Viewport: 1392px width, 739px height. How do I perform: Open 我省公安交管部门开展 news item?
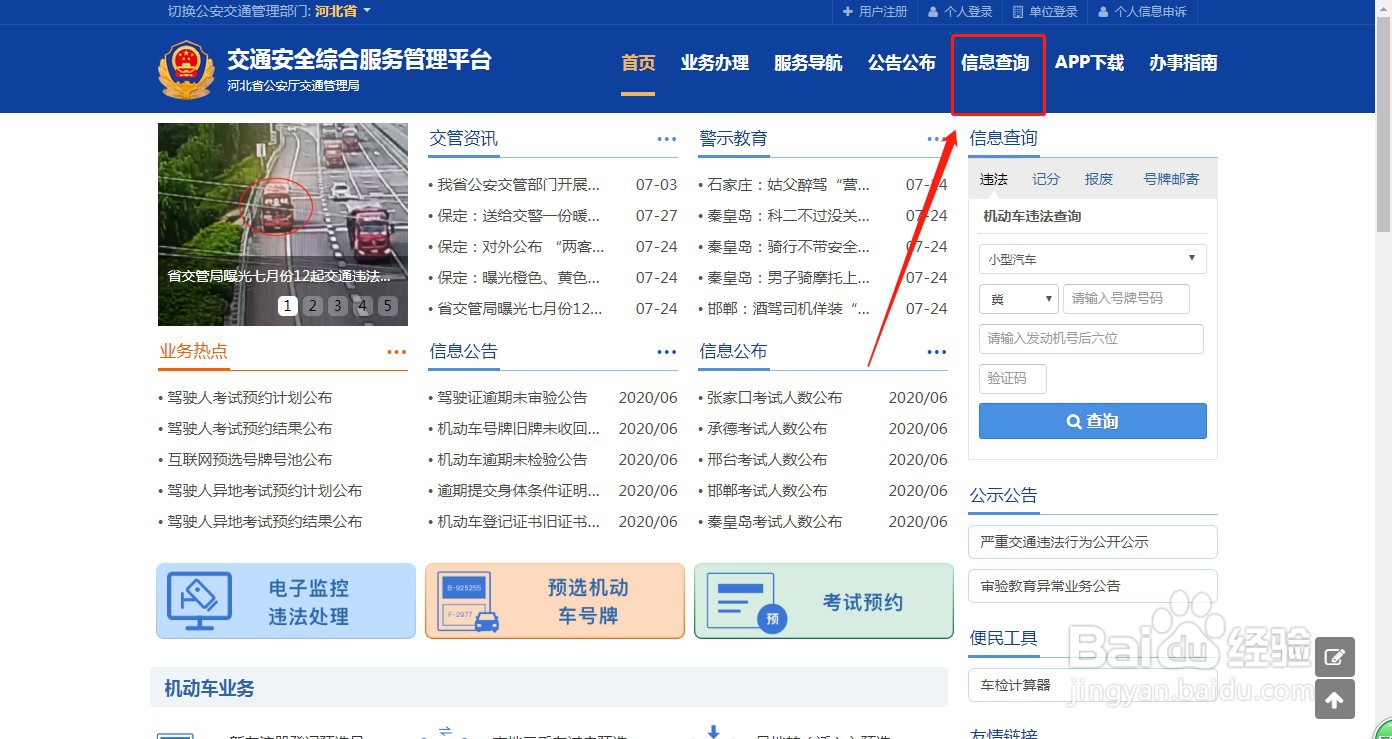click(518, 185)
